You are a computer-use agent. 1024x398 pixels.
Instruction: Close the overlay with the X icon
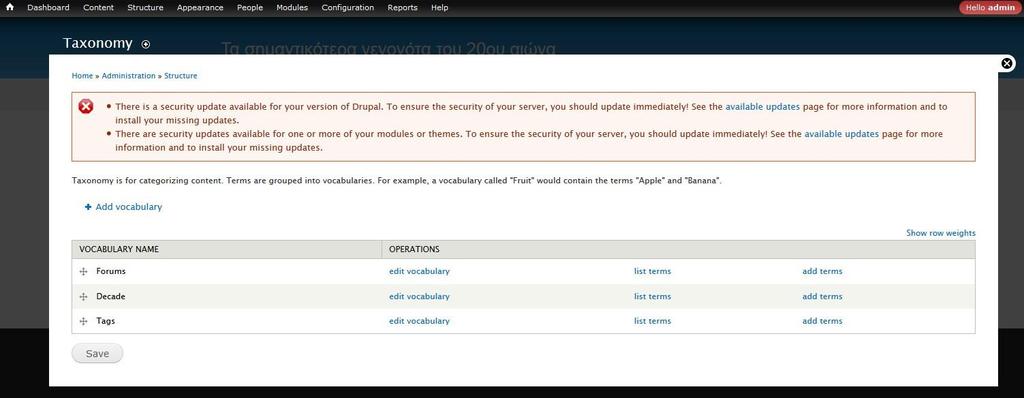pyautogui.click(x=1007, y=63)
